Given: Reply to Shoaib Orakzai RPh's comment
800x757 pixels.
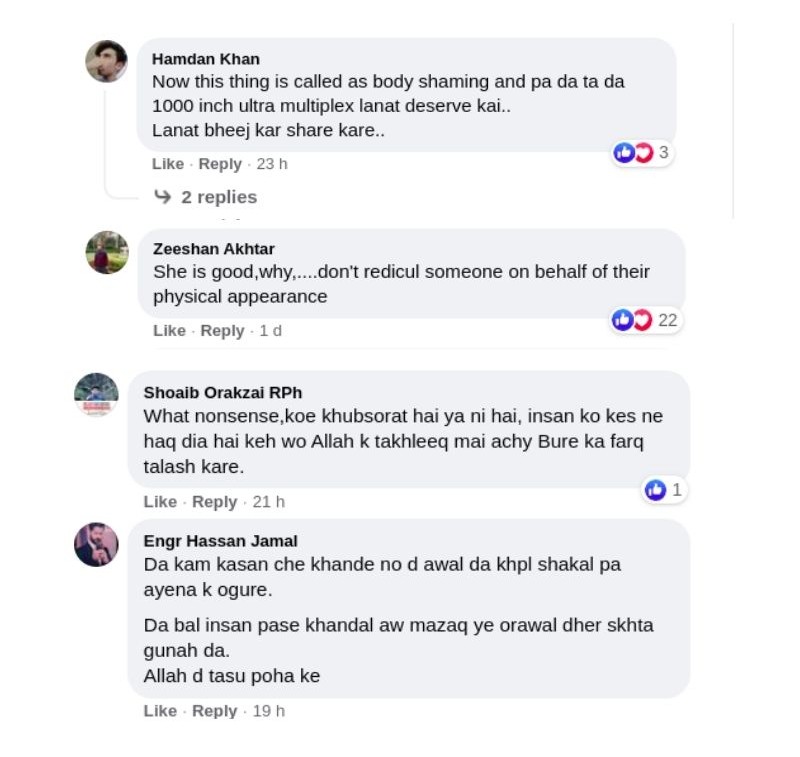Looking at the screenshot, I should point(214,502).
